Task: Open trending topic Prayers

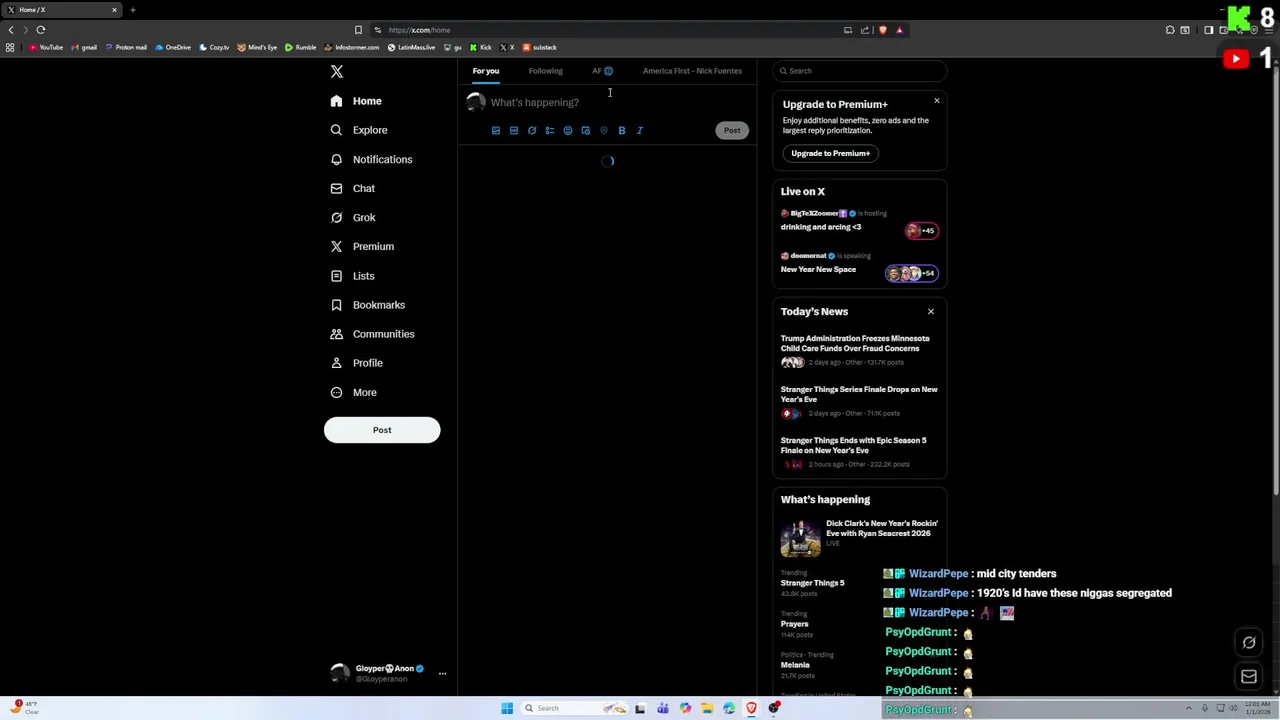Action: (x=795, y=624)
